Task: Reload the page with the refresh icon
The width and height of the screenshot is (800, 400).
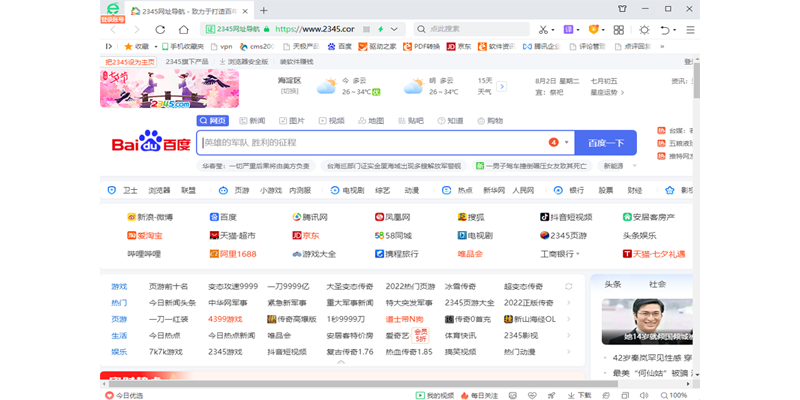Action: coord(160,30)
